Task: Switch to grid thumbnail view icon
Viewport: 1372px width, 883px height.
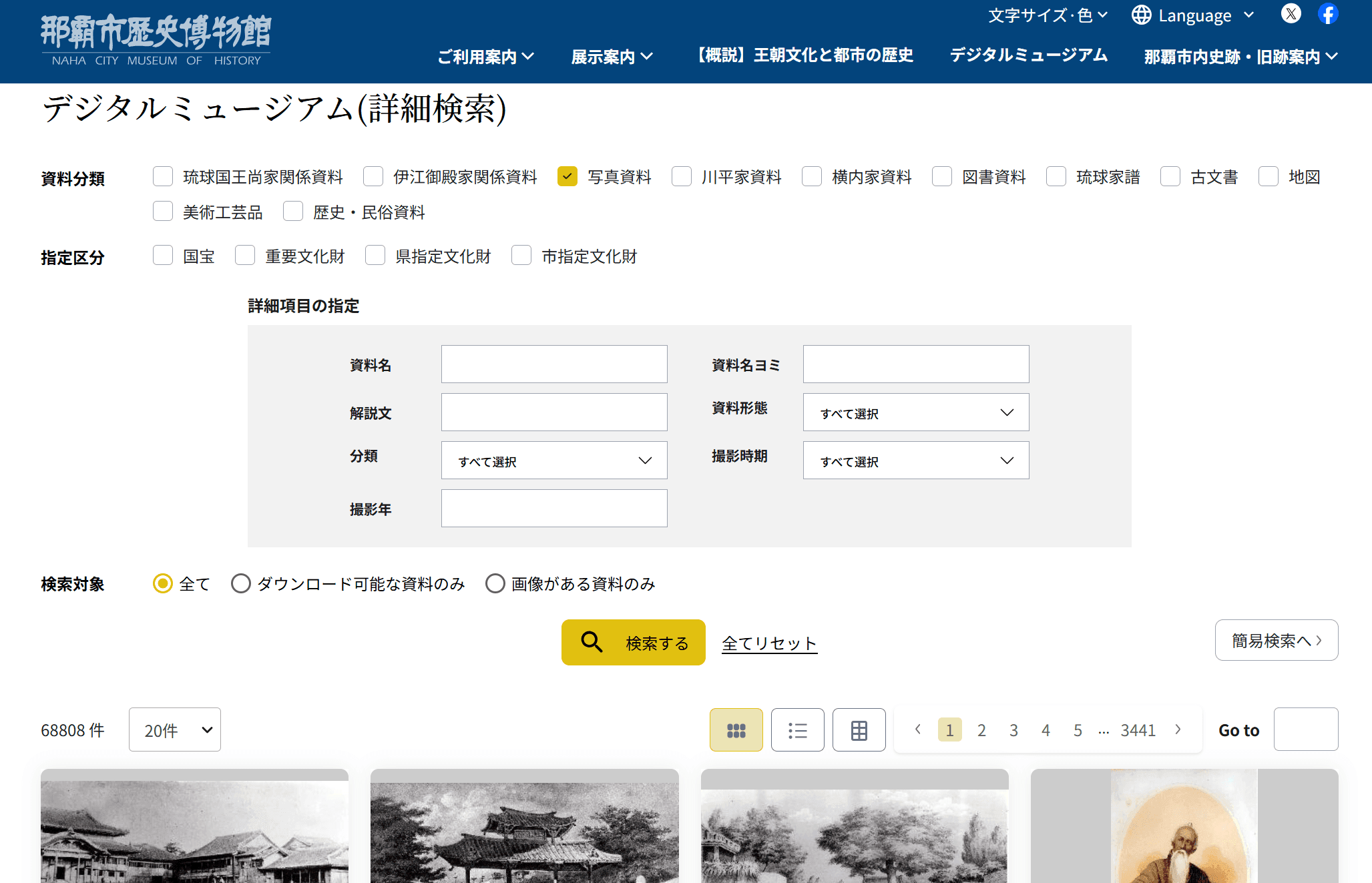Action: [x=736, y=730]
